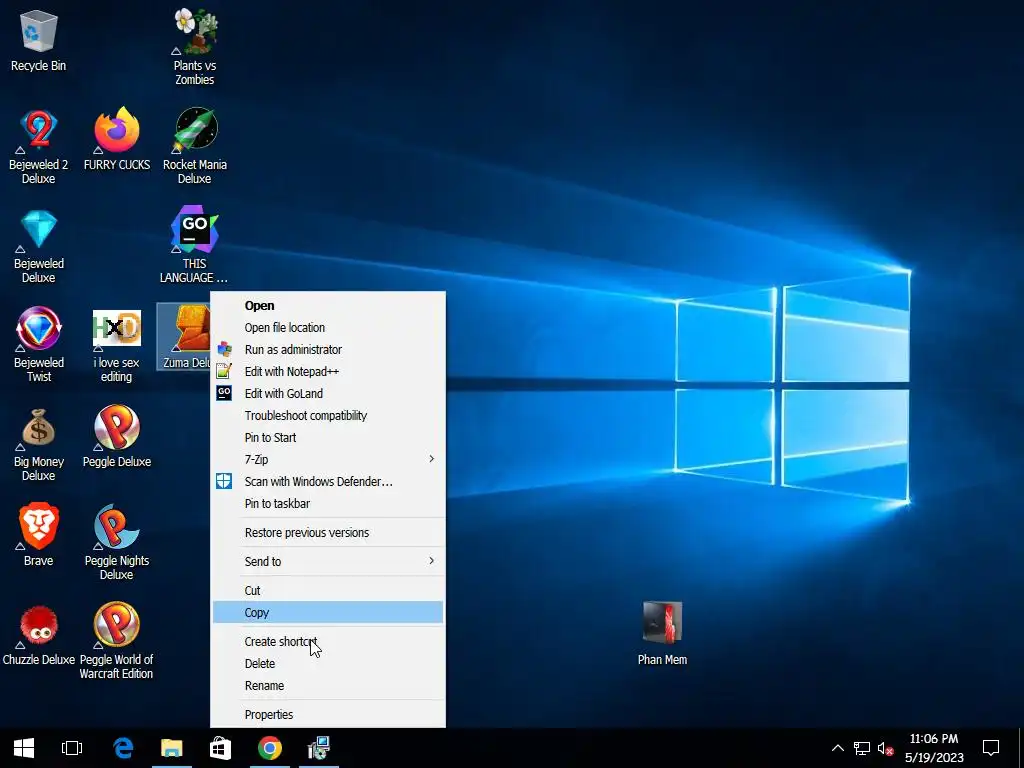Select the HxD 'i love sex editing' shortcut

point(117,345)
